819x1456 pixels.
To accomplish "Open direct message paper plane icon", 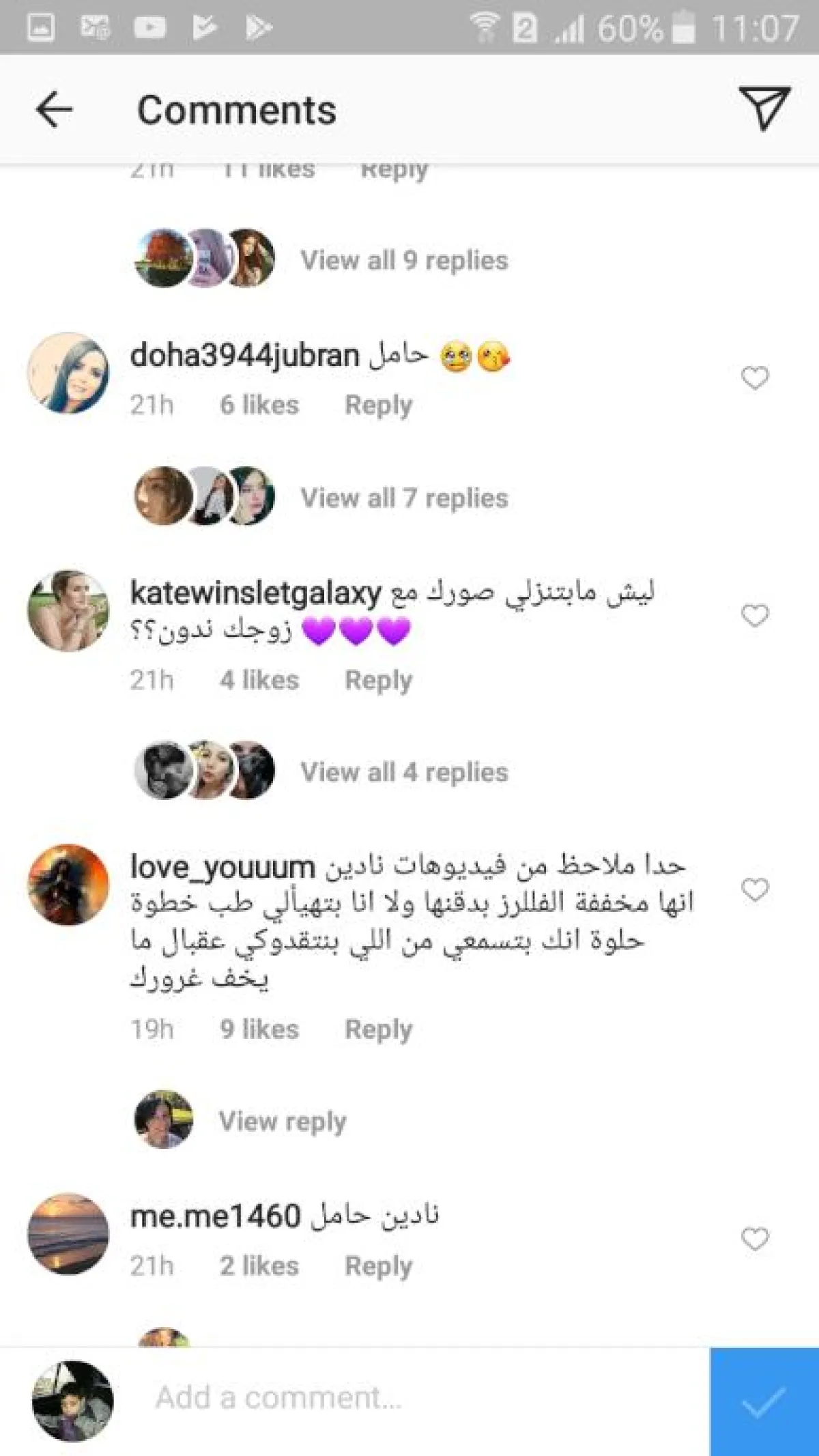I will pos(764,108).
